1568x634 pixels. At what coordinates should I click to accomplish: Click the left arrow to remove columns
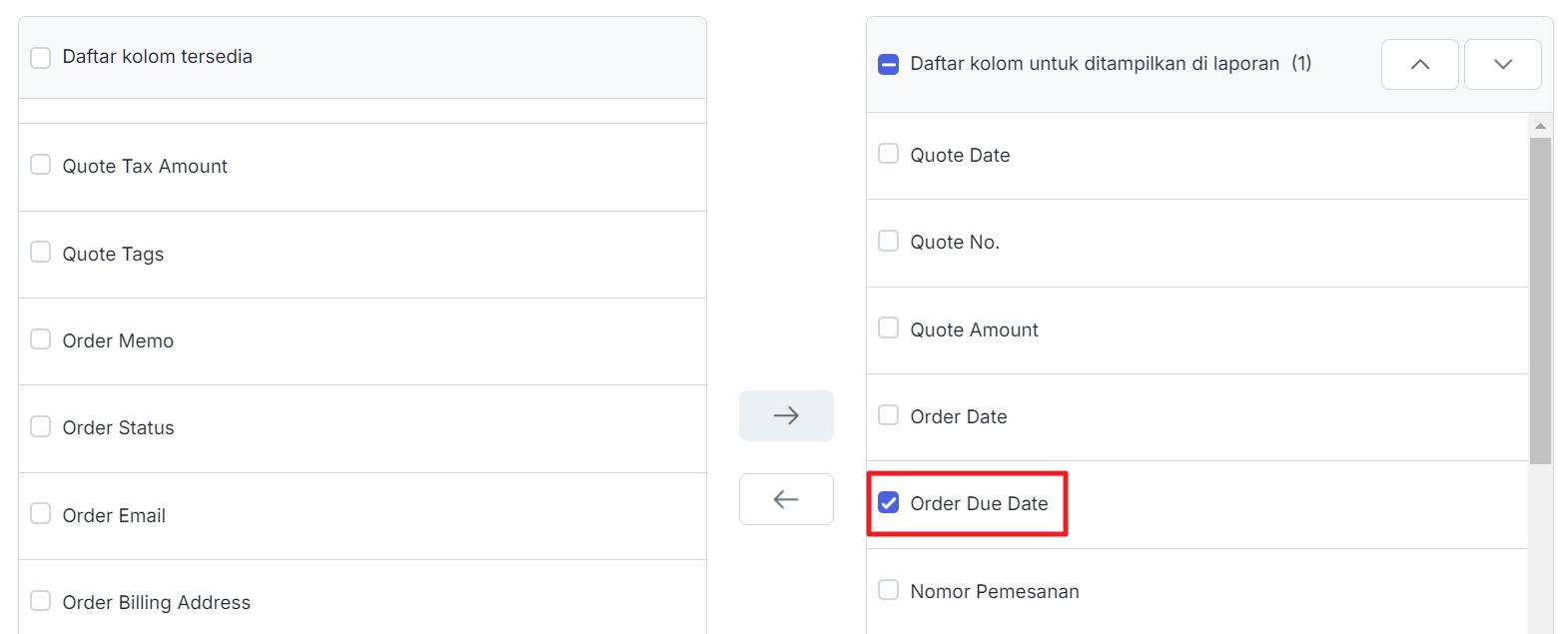coord(786,499)
